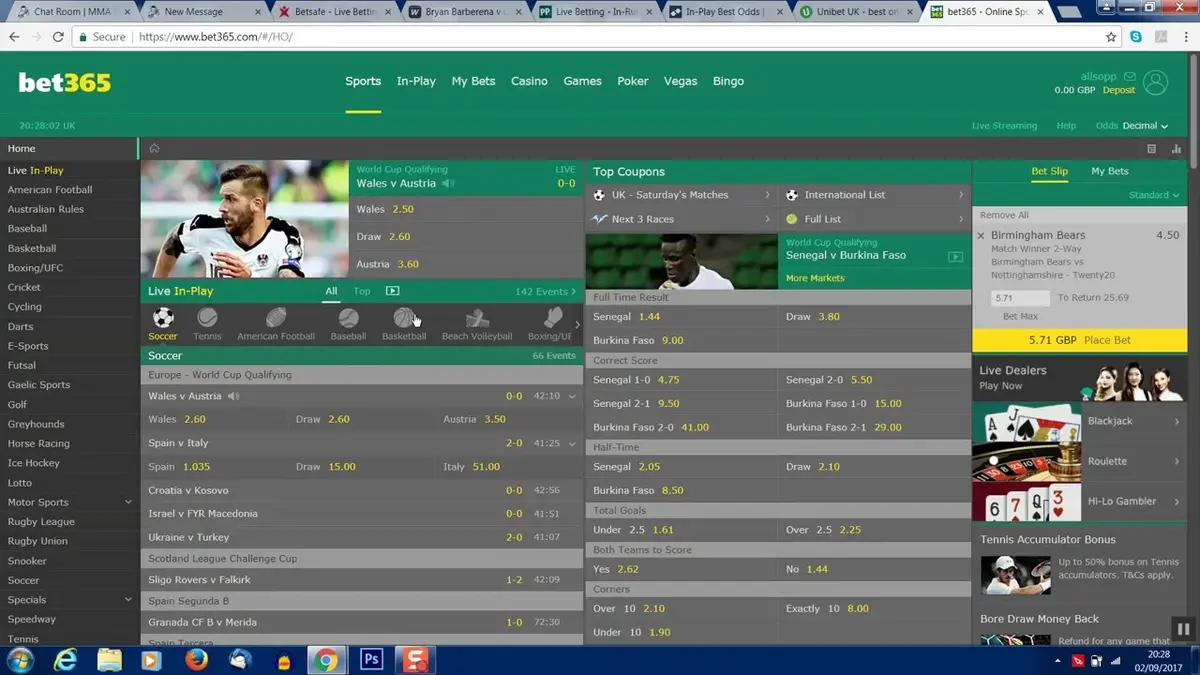1200x675 pixels.
Task: Click the Deposit link
Action: [1119, 90]
